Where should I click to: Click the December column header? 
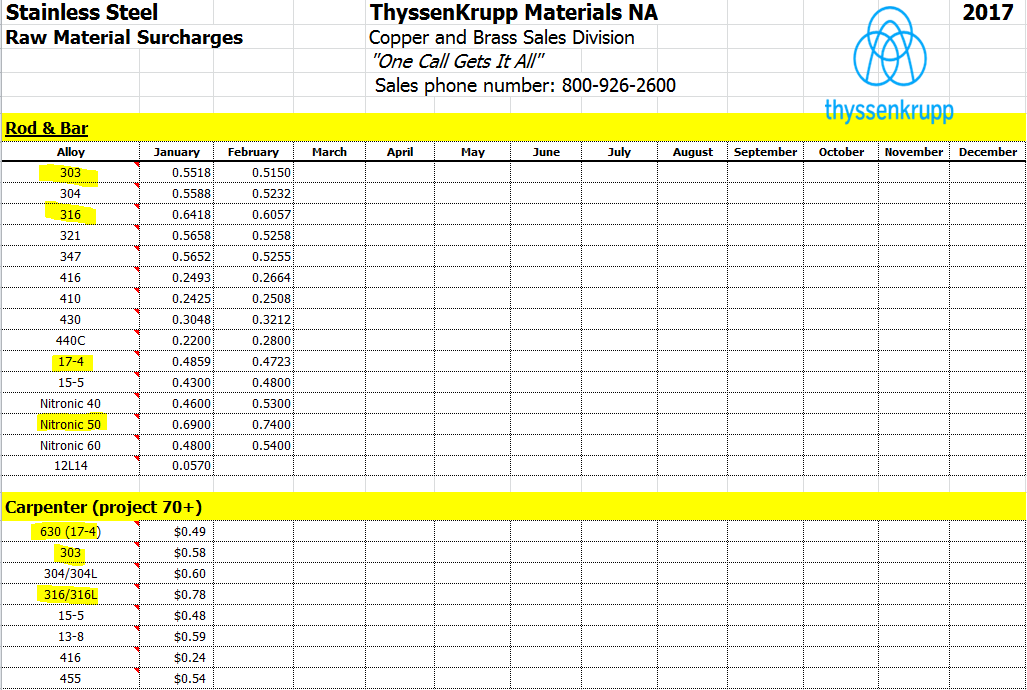click(x=988, y=151)
